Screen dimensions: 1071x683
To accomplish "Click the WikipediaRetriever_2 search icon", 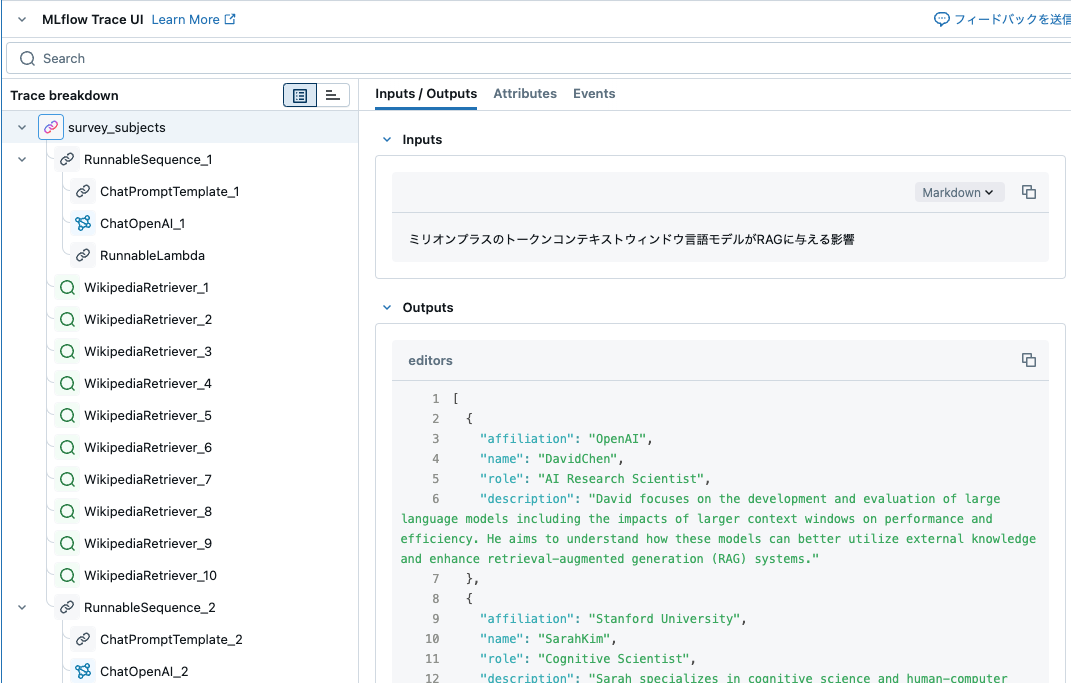I will click(67, 320).
